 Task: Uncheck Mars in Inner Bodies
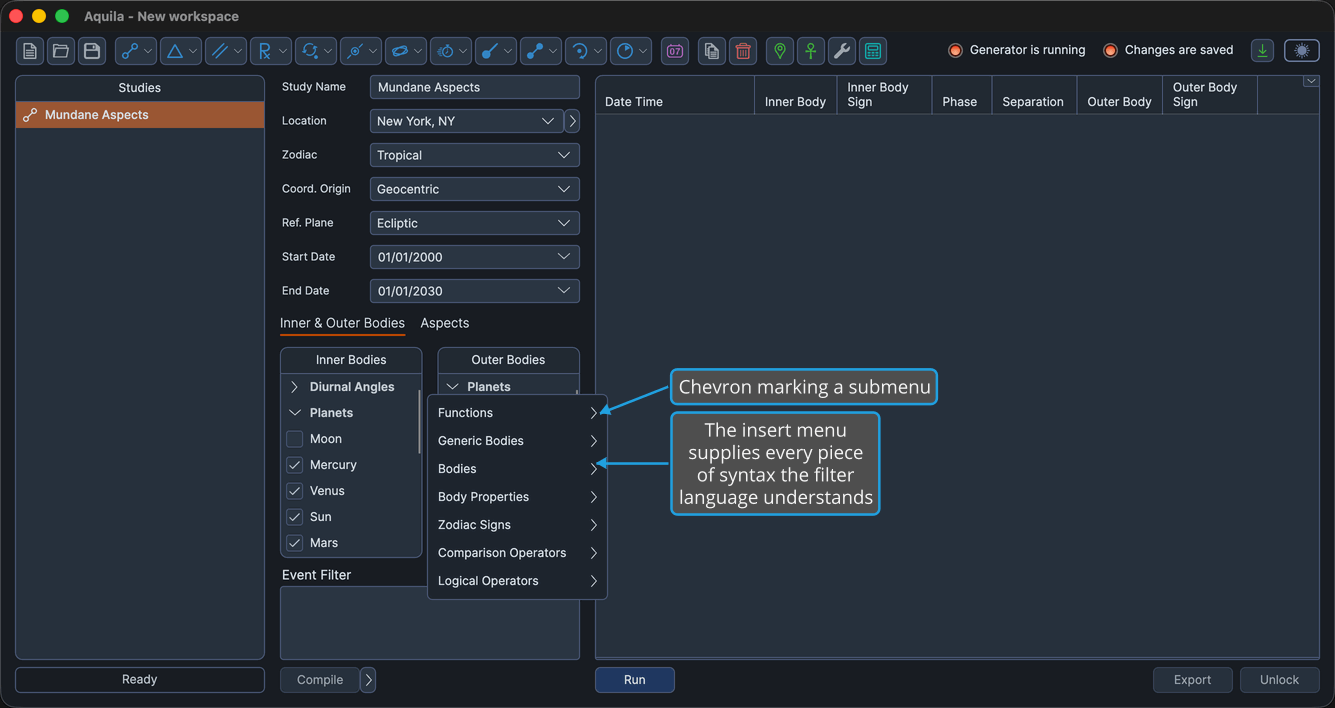click(295, 543)
